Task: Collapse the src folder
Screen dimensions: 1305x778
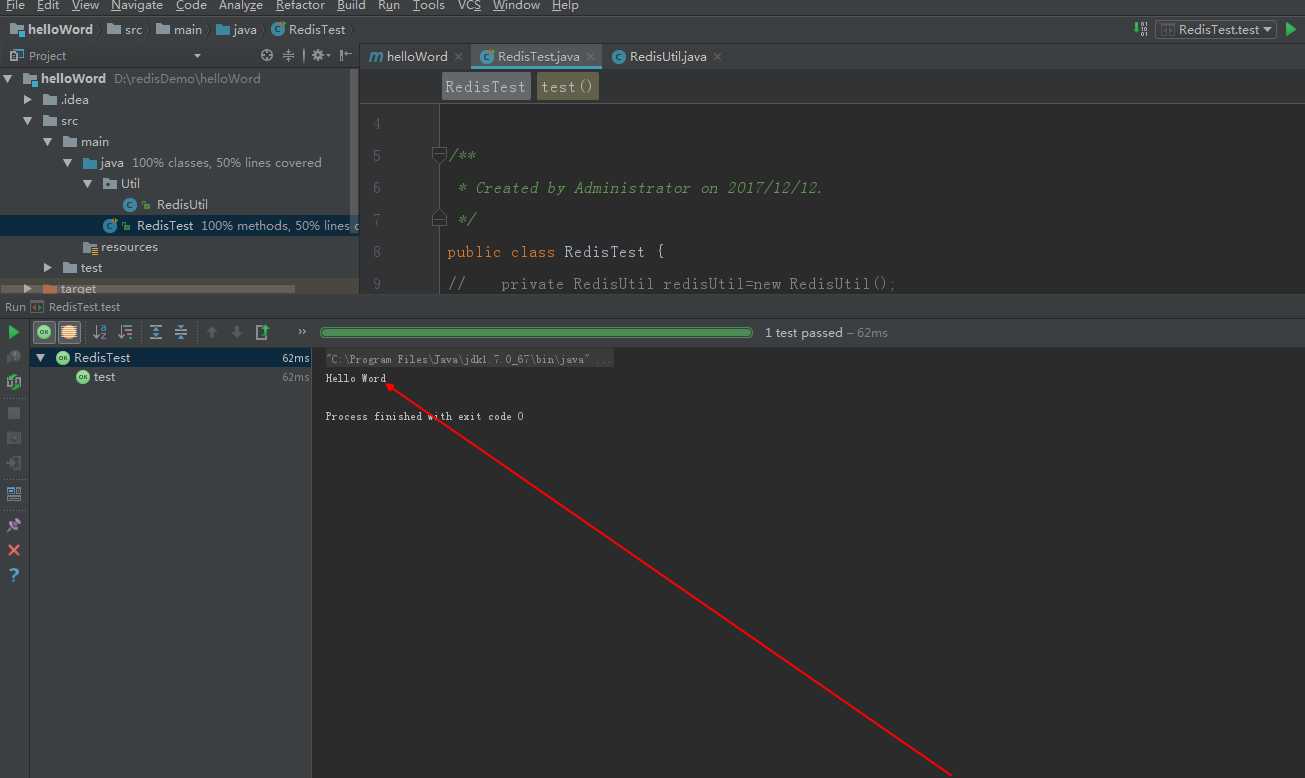Action: [x=28, y=120]
